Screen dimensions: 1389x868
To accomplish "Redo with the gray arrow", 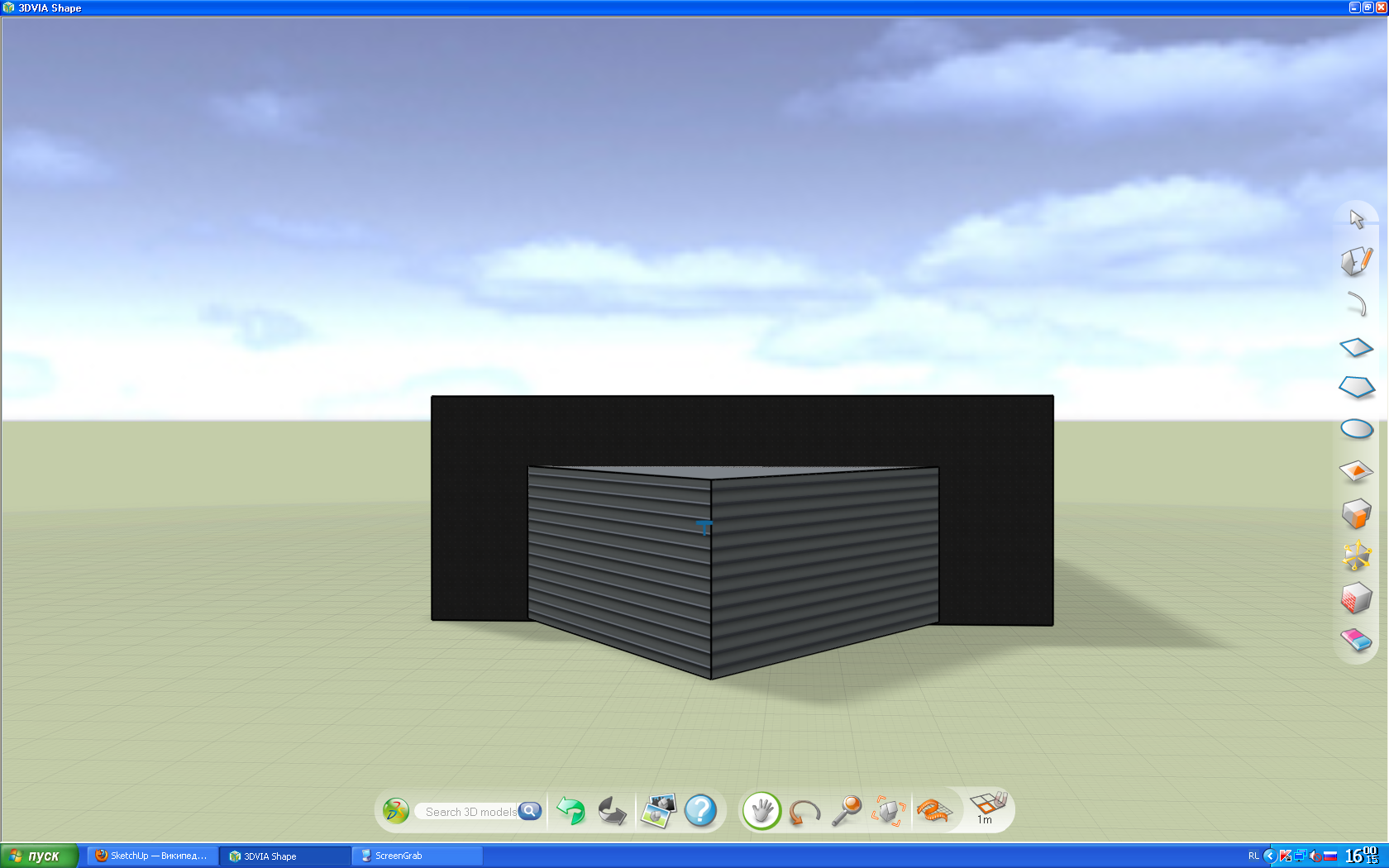I will pos(612,811).
